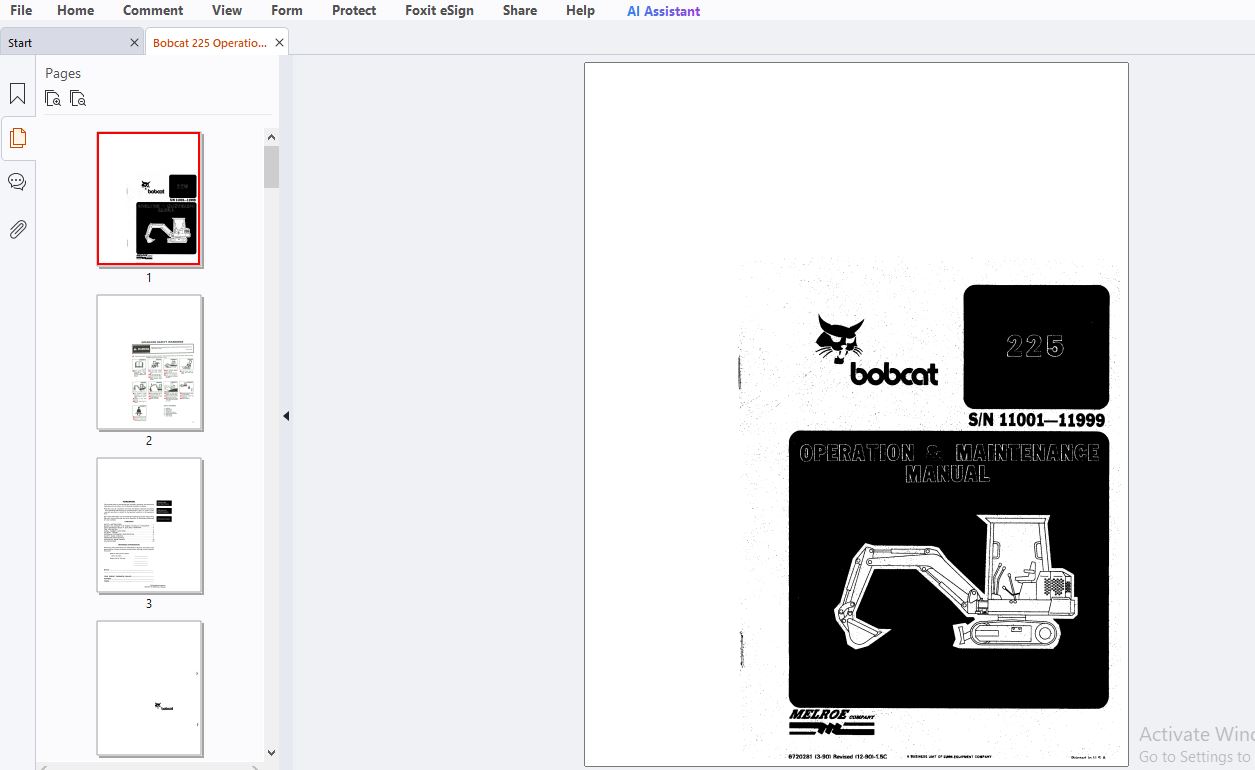
Task: Open the Help menu
Action: pos(580,10)
